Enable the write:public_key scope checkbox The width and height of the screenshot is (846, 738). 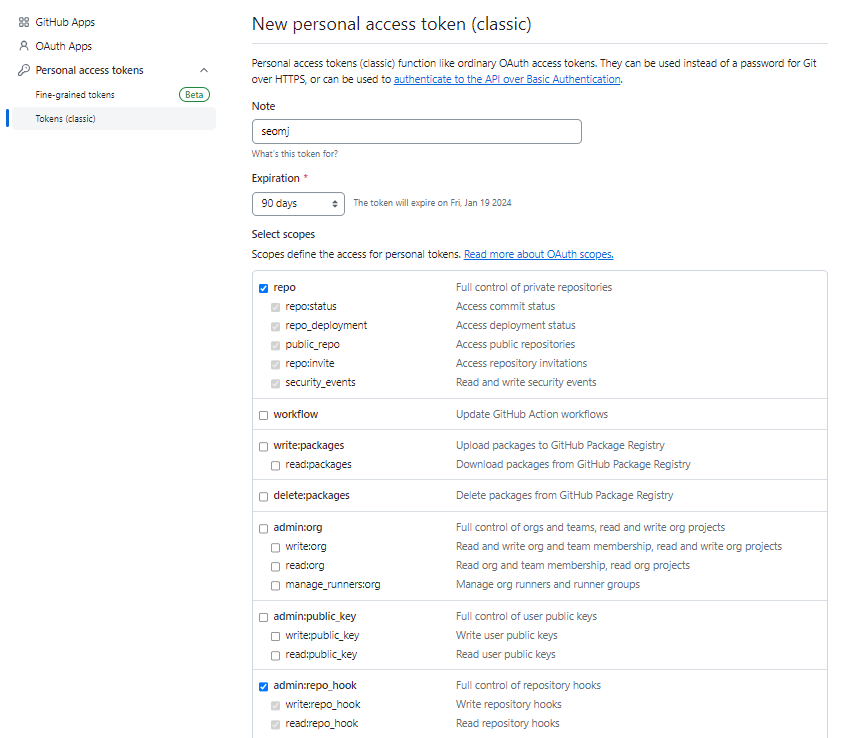pos(275,636)
